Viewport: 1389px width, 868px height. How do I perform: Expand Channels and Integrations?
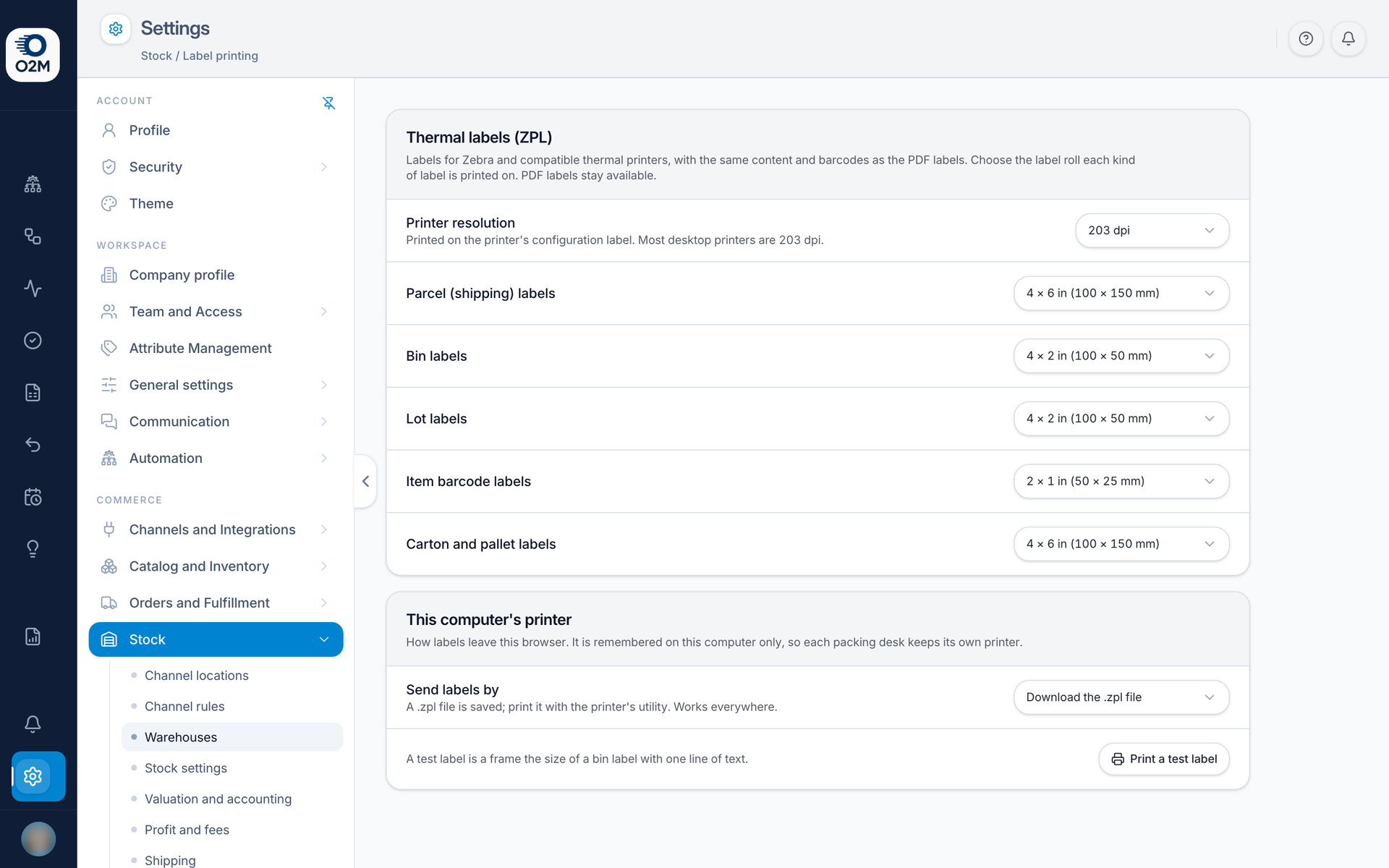coord(216,529)
